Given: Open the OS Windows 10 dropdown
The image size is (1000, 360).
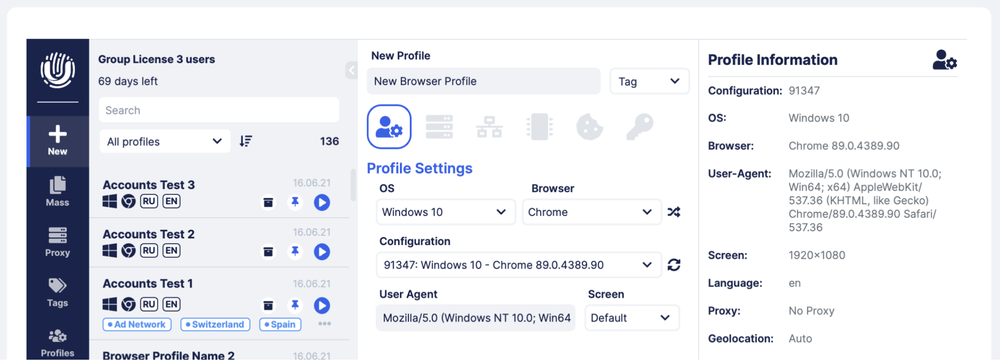Looking at the screenshot, I should [x=445, y=212].
